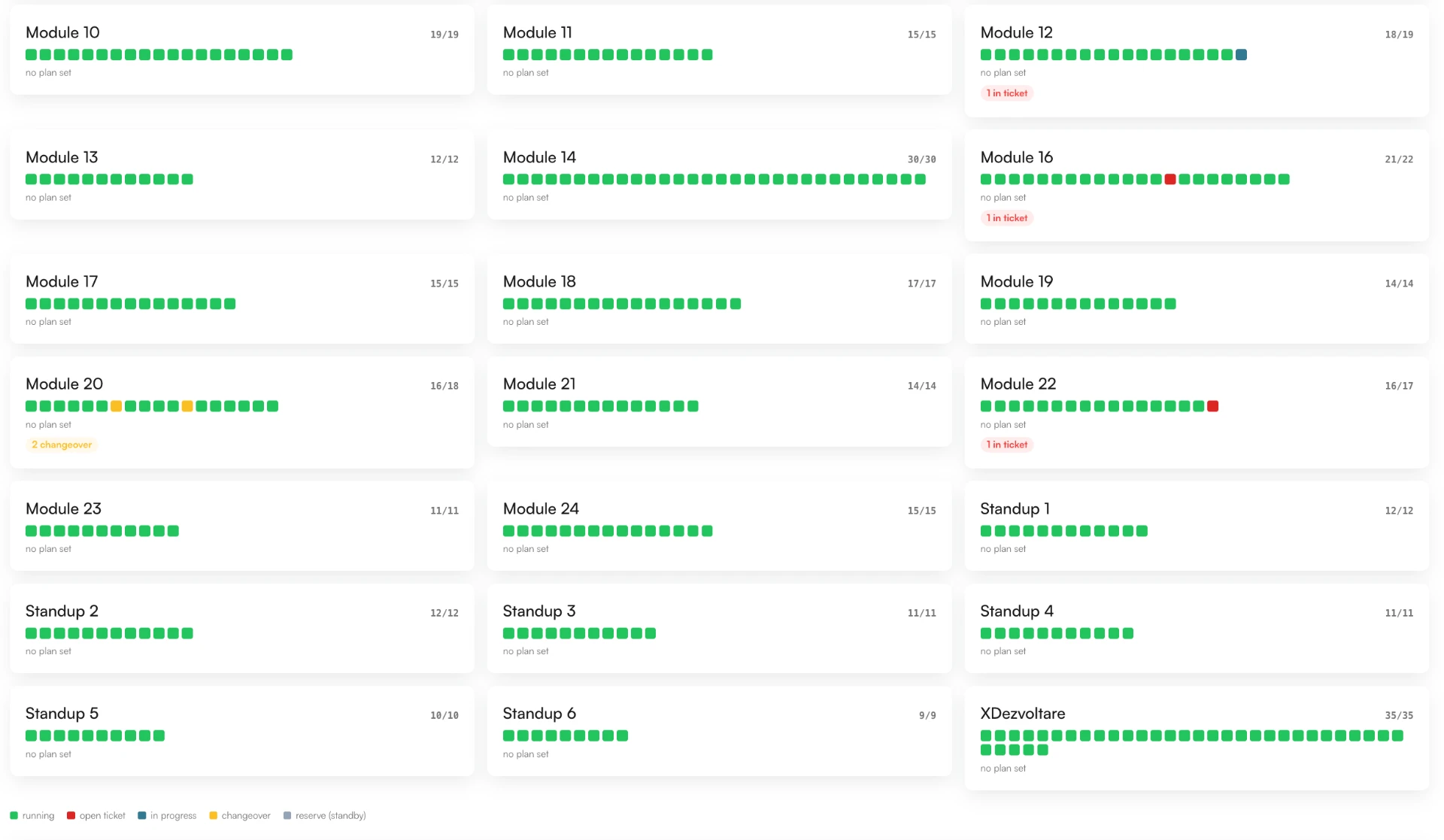Click the red open-ticket square in Module 22
This screenshot has width=1444, height=840.
(x=1212, y=406)
